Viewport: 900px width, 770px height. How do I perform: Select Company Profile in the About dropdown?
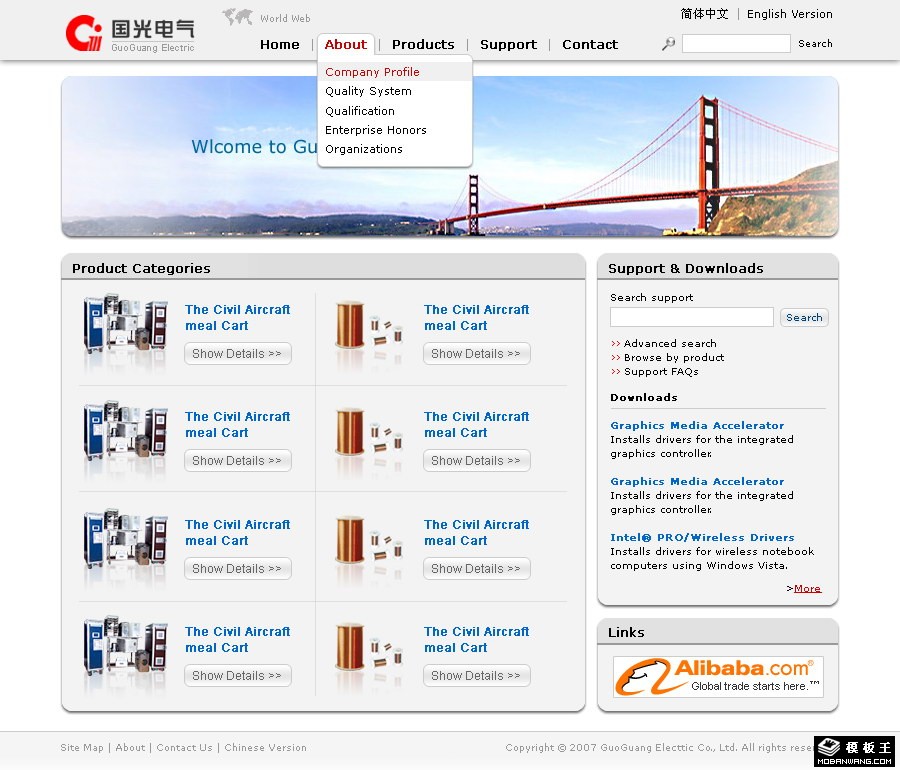pos(395,72)
